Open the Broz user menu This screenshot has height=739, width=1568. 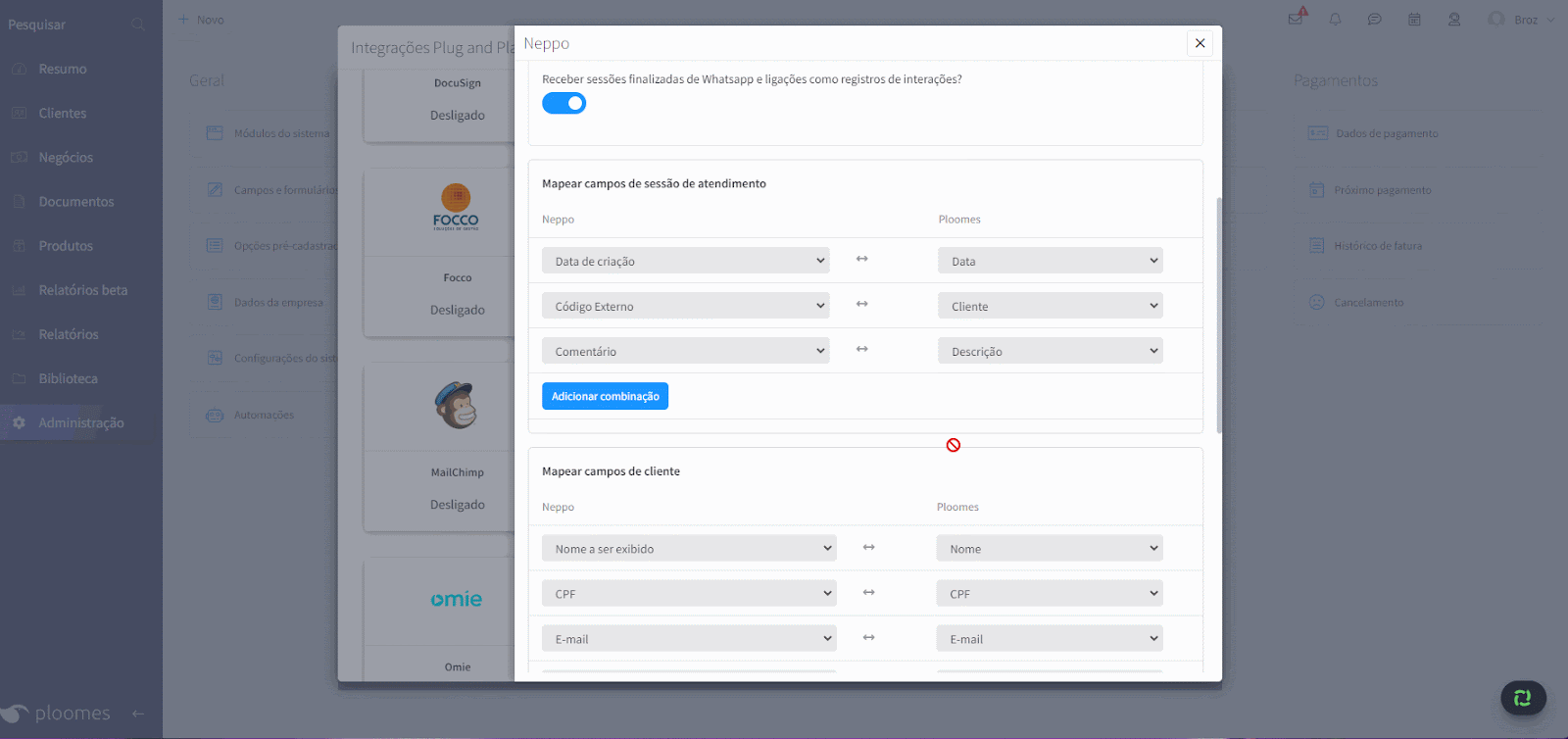[1521, 20]
